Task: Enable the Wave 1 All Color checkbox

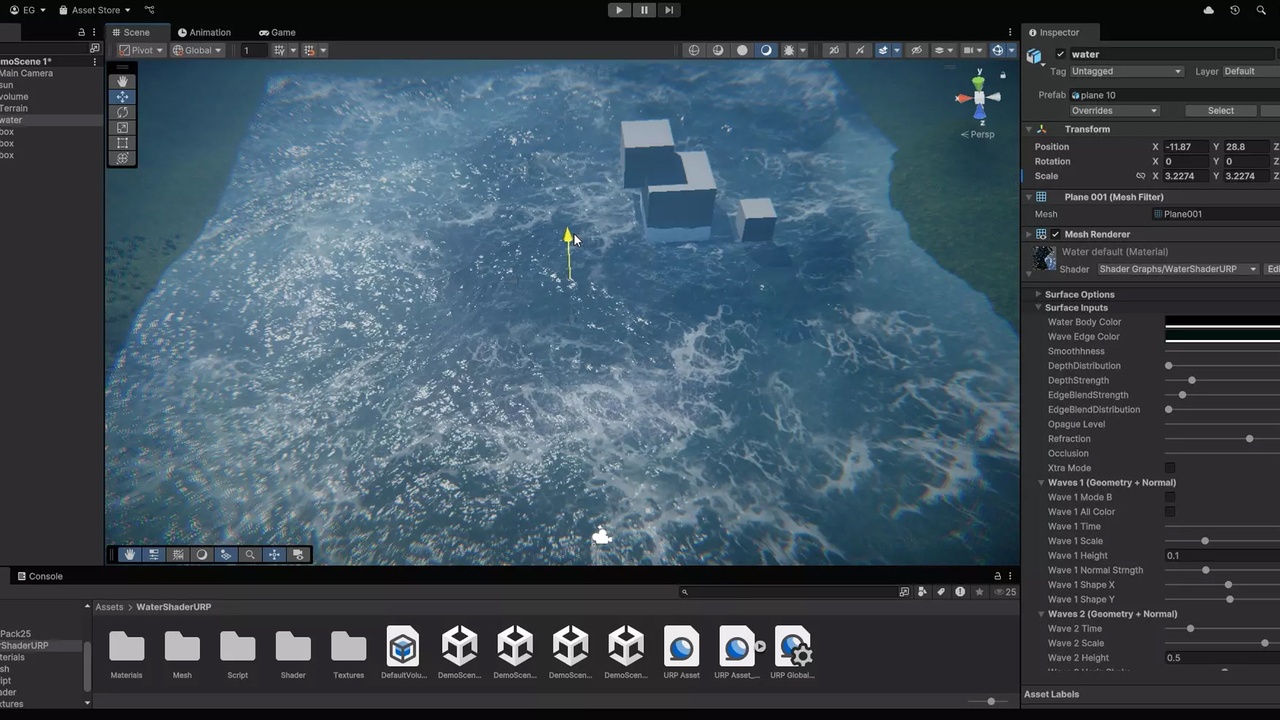Action: [x=1170, y=512]
